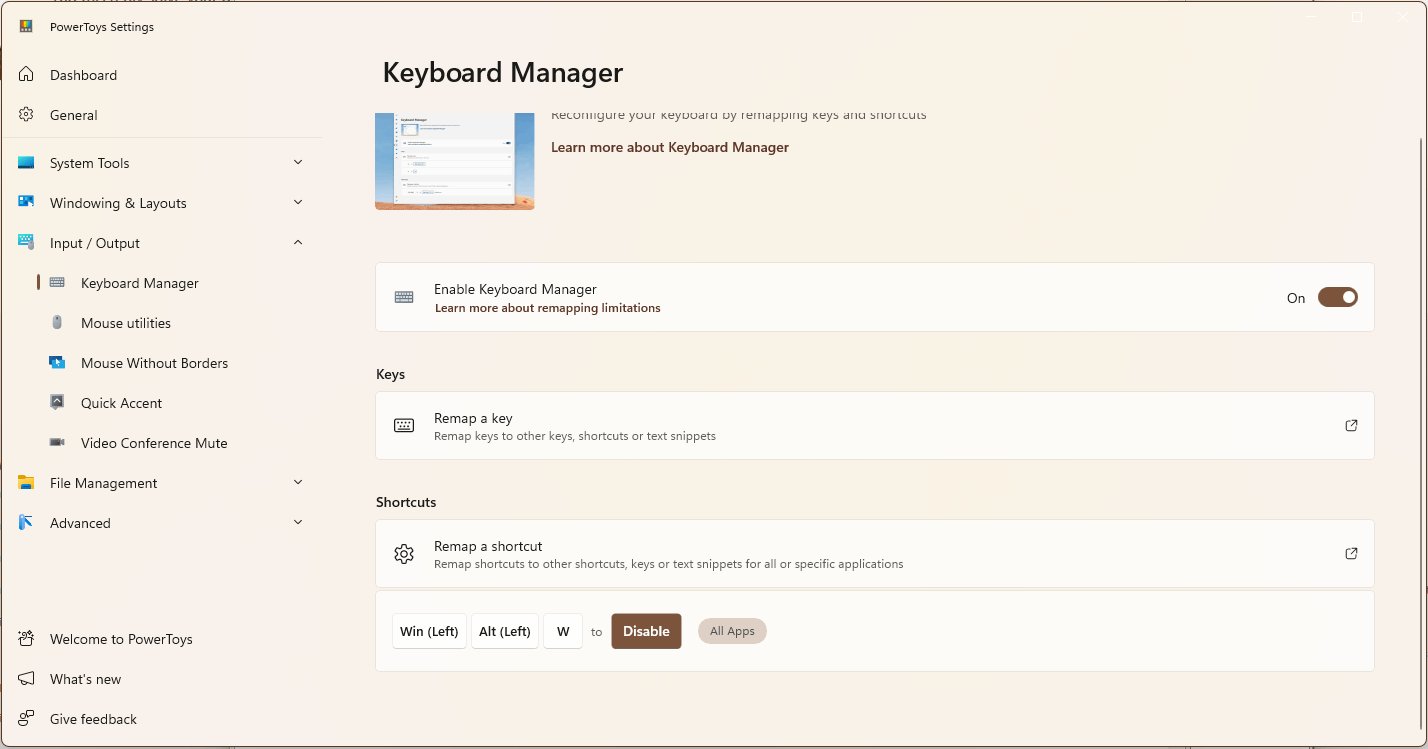
Task: Click the Mouse utilities icon
Action: tap(58, 323)
